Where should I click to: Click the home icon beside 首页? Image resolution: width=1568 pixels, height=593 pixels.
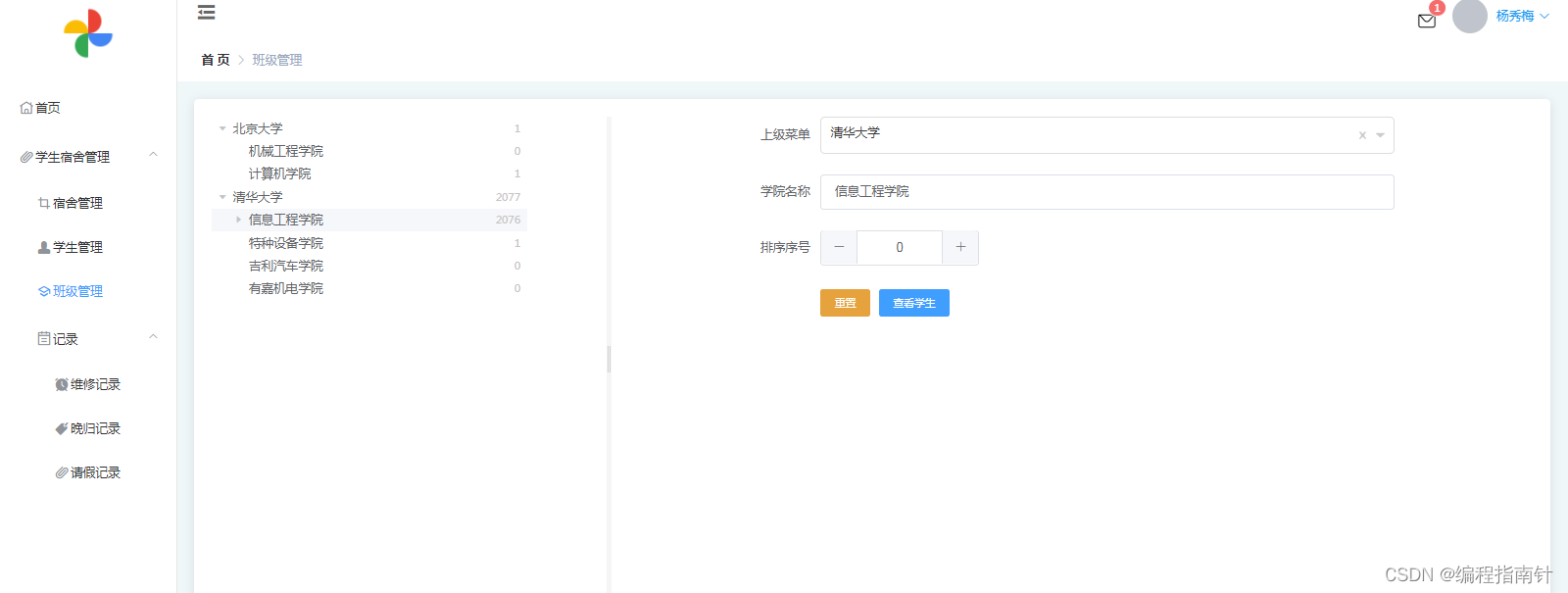[26, 108]
